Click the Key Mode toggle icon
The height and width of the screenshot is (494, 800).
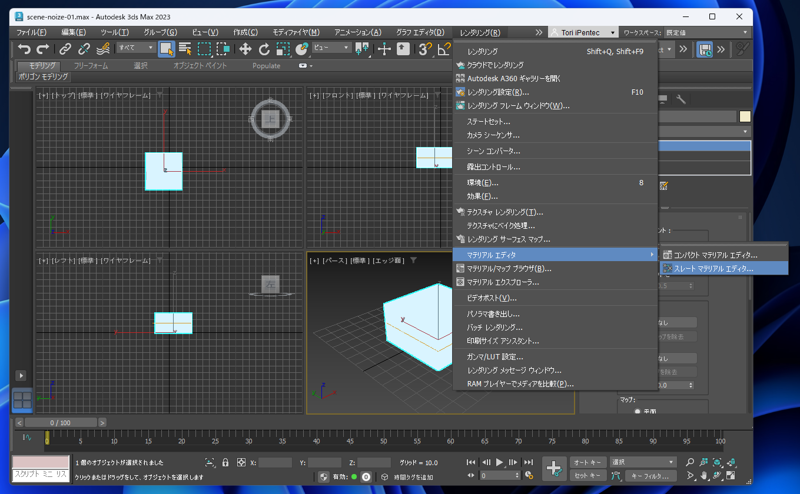point(471,475)
